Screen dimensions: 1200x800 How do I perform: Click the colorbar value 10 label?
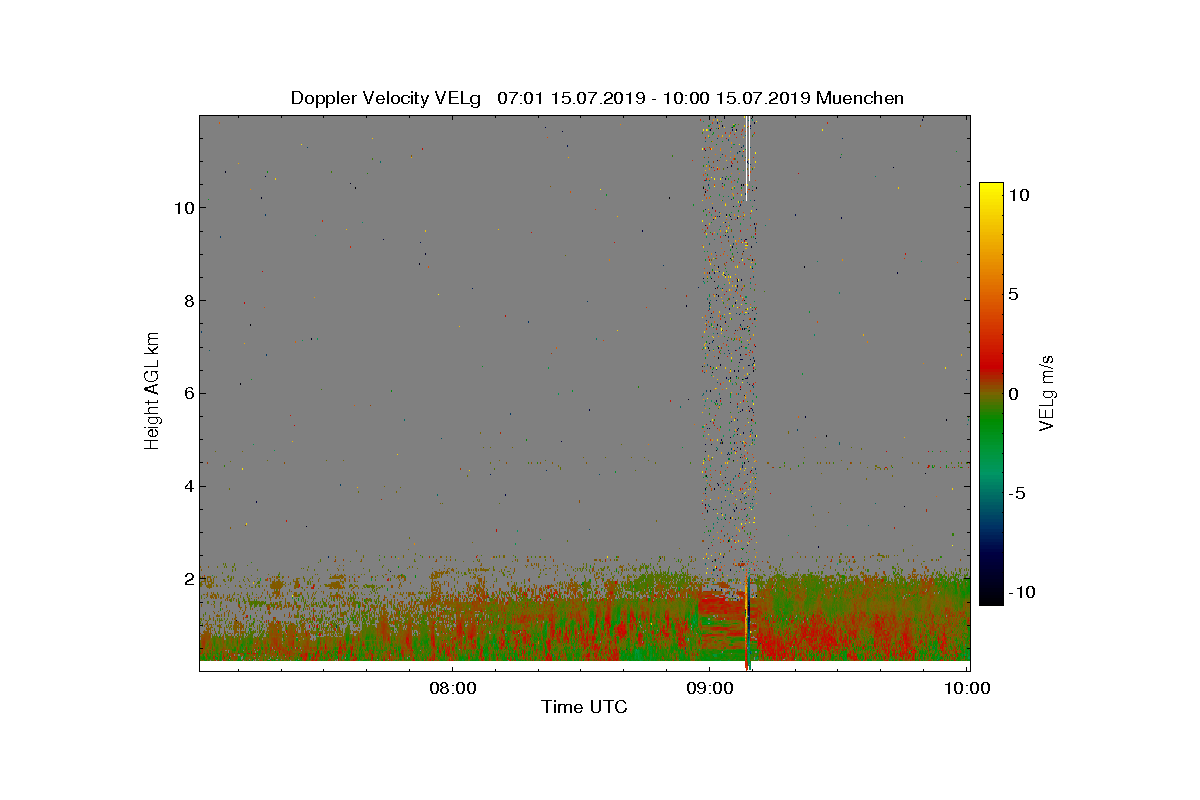(1019, 196)
